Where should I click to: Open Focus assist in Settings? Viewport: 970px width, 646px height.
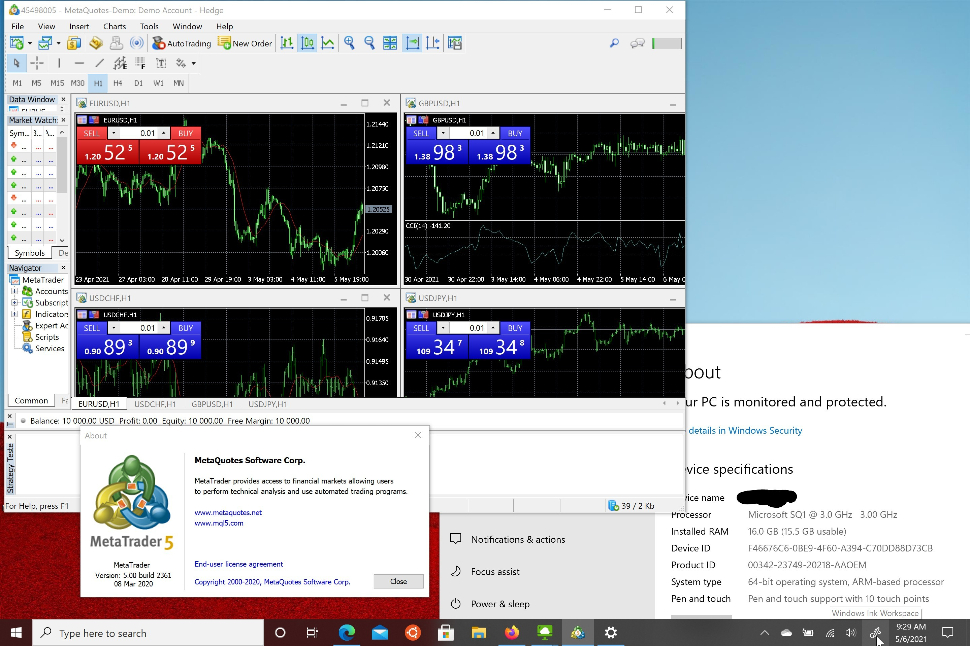(x=495, y=572)
